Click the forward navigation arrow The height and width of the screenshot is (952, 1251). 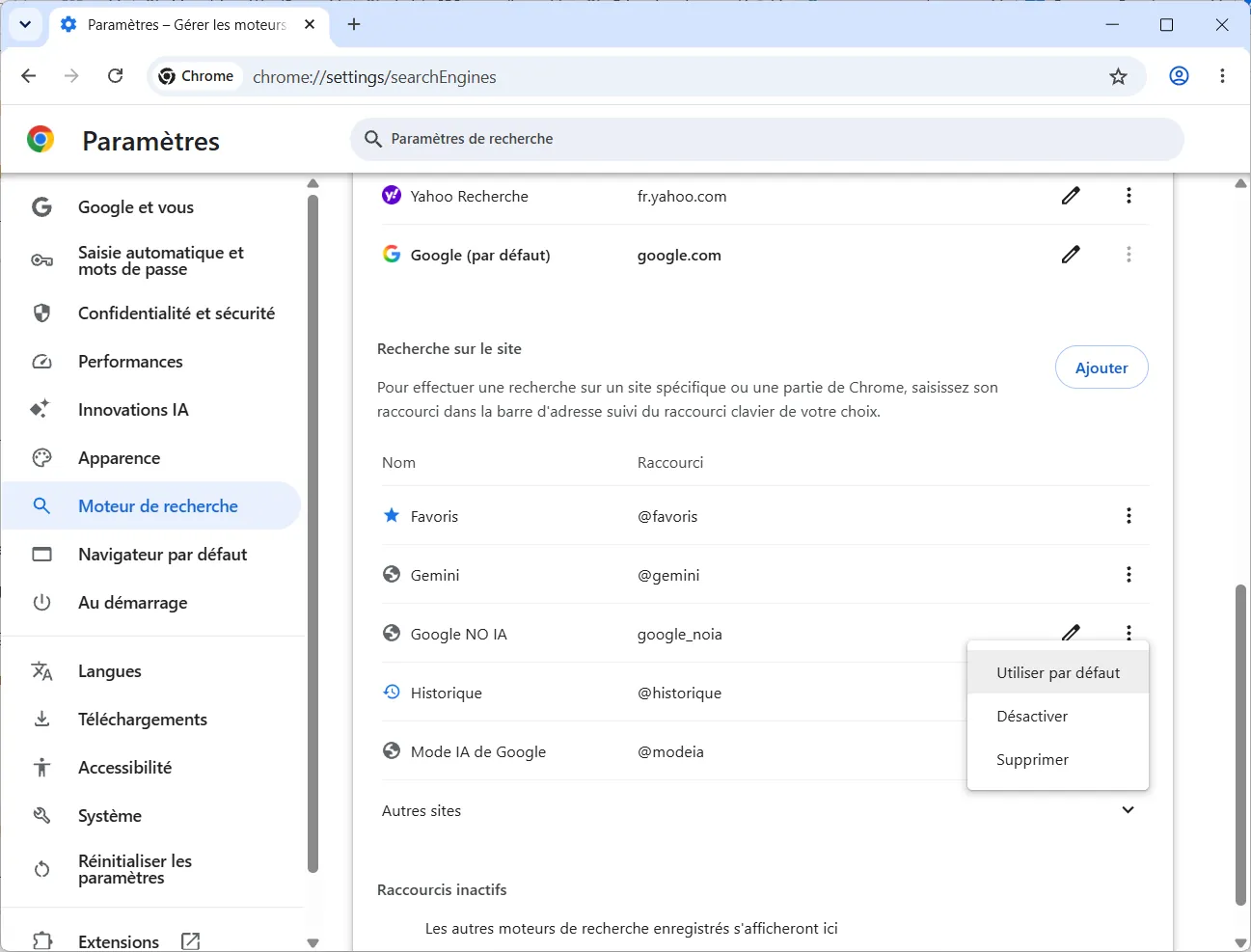click(x=71, y=76)
